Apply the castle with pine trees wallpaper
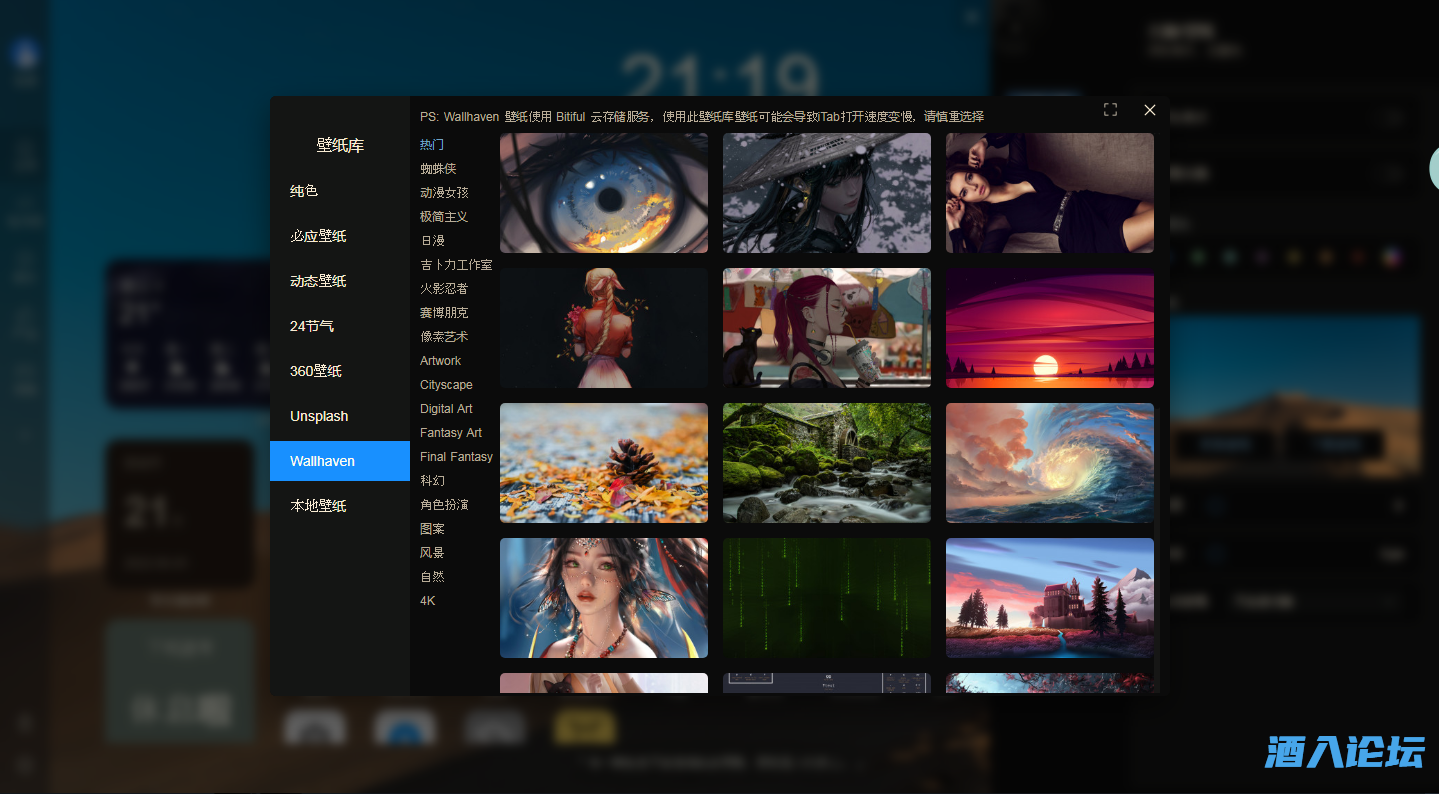The height and width of the screenshot is (794, 1439). (x=1050, y=598)
